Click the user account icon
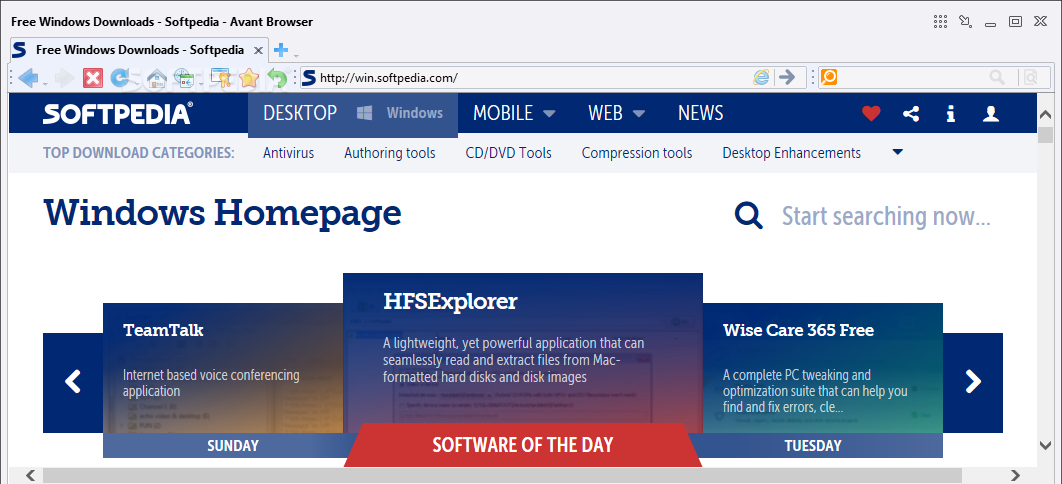The image size is (1062, 484). point(991,113)
